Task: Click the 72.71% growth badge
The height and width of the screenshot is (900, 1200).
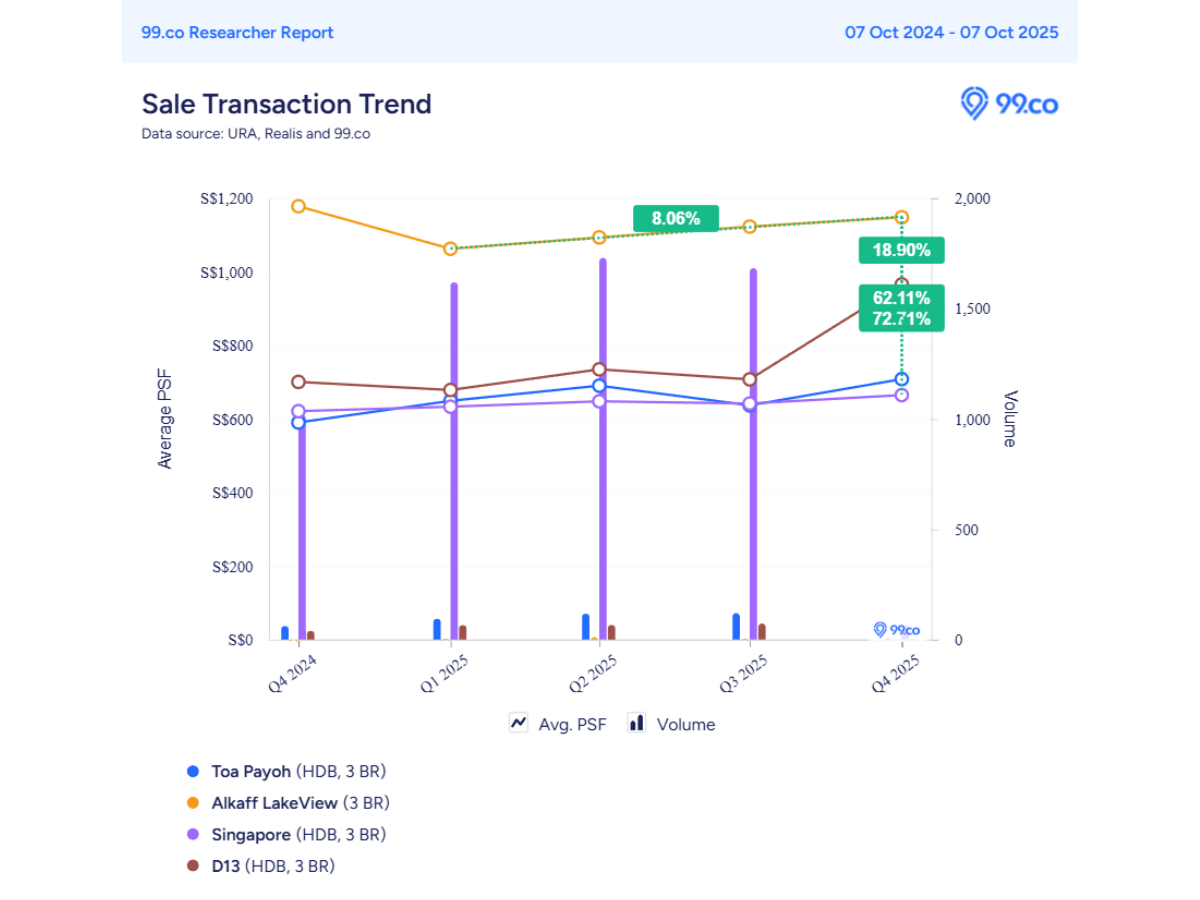Action: pos(901,320)
